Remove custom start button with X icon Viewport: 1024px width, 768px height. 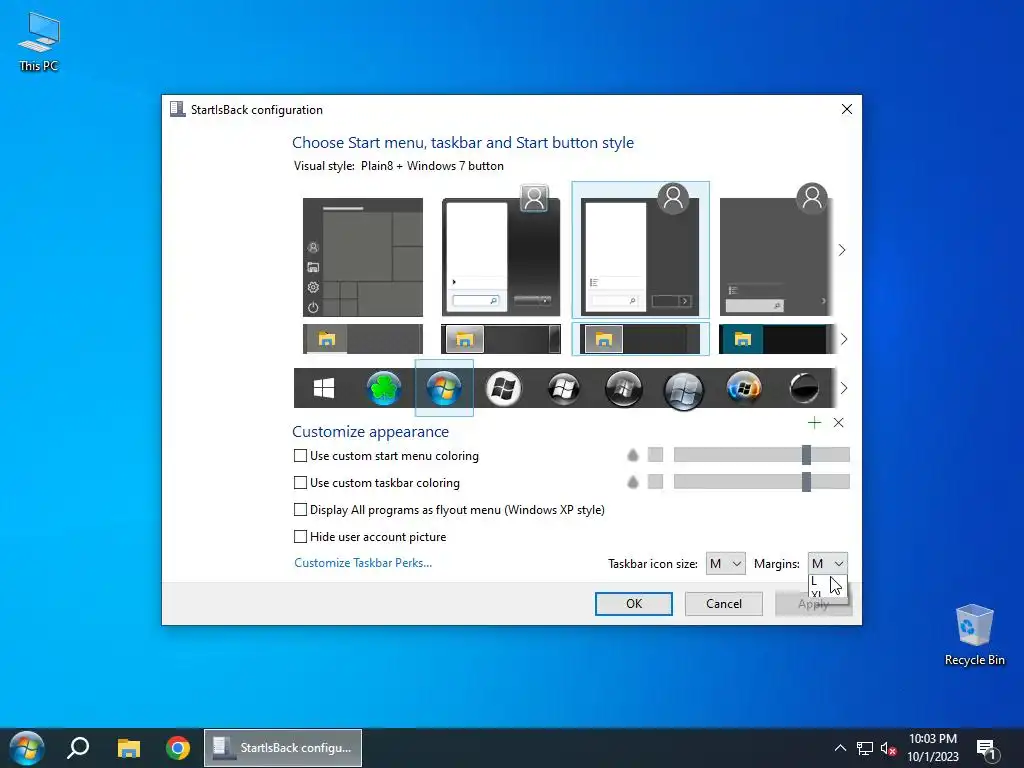839,423
